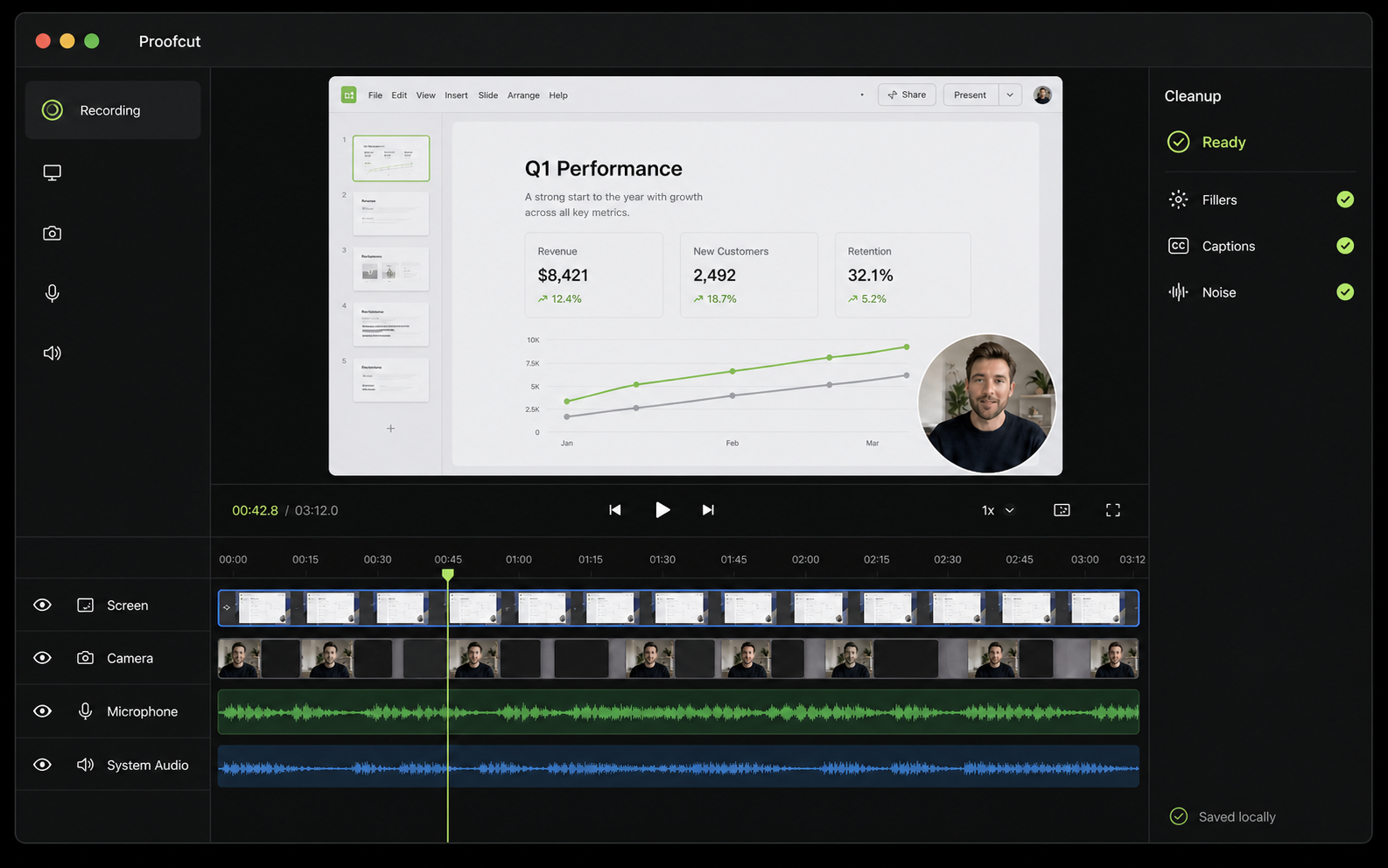1388x868 pixels.
Task: Open the speaker audio sidebar icon
Action: tap(53, 353)
